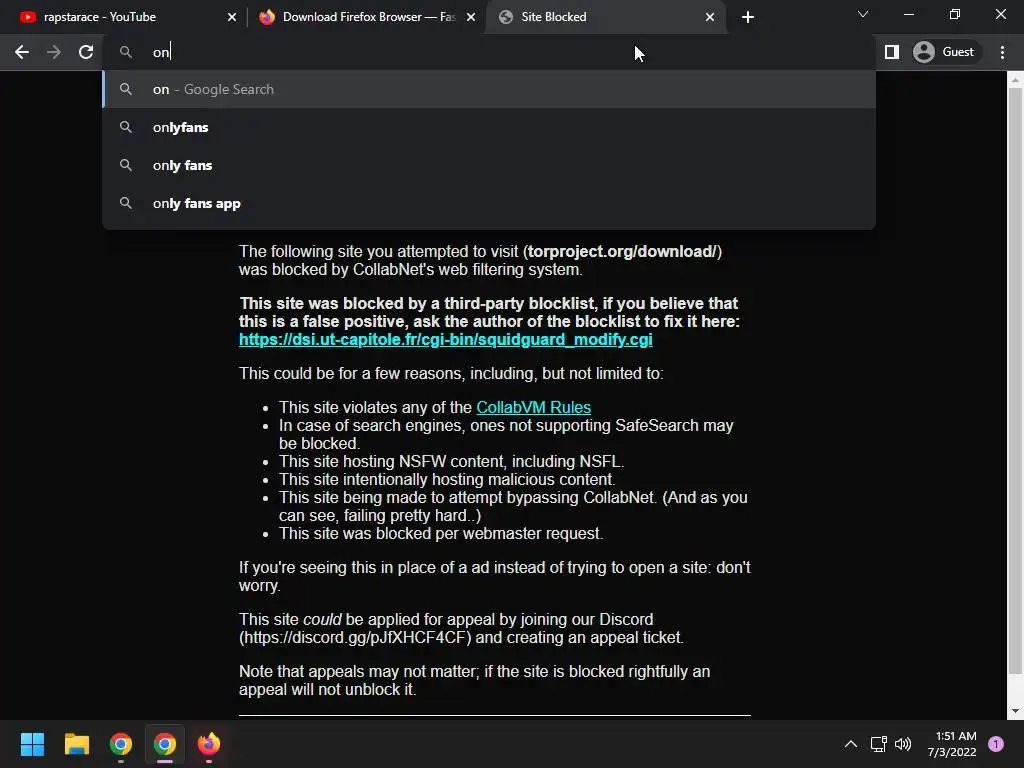
Task: Open the Windows Start menu
Action: 32,744
